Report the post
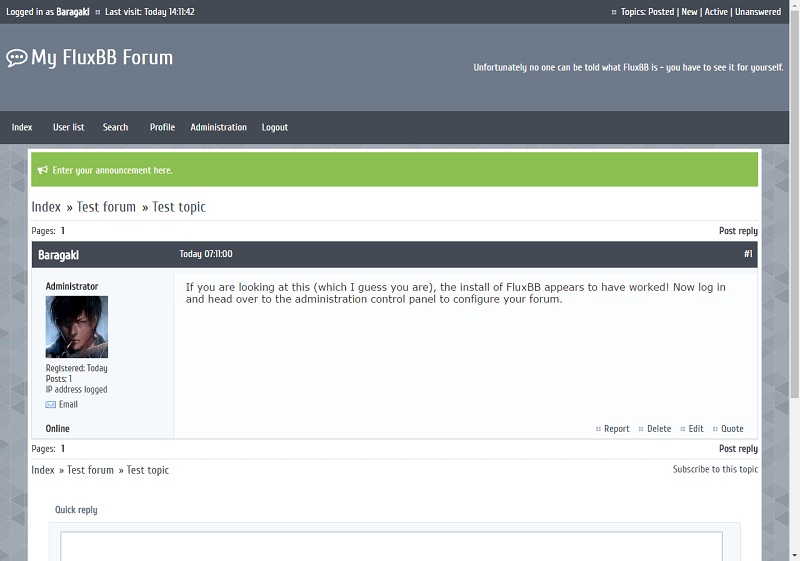 pyautogui.click(x=616, y=428)
